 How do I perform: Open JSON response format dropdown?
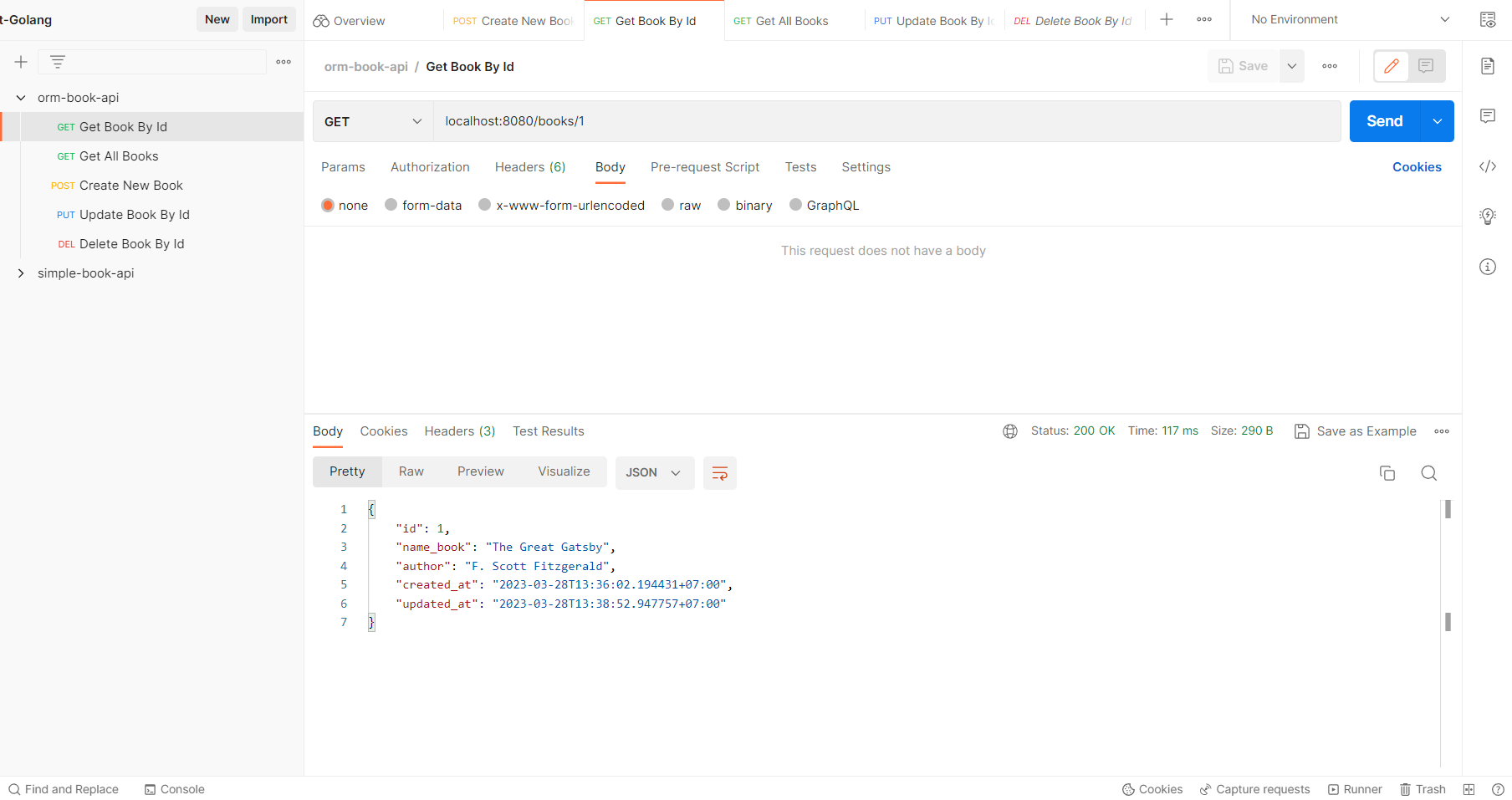(655, 473)
